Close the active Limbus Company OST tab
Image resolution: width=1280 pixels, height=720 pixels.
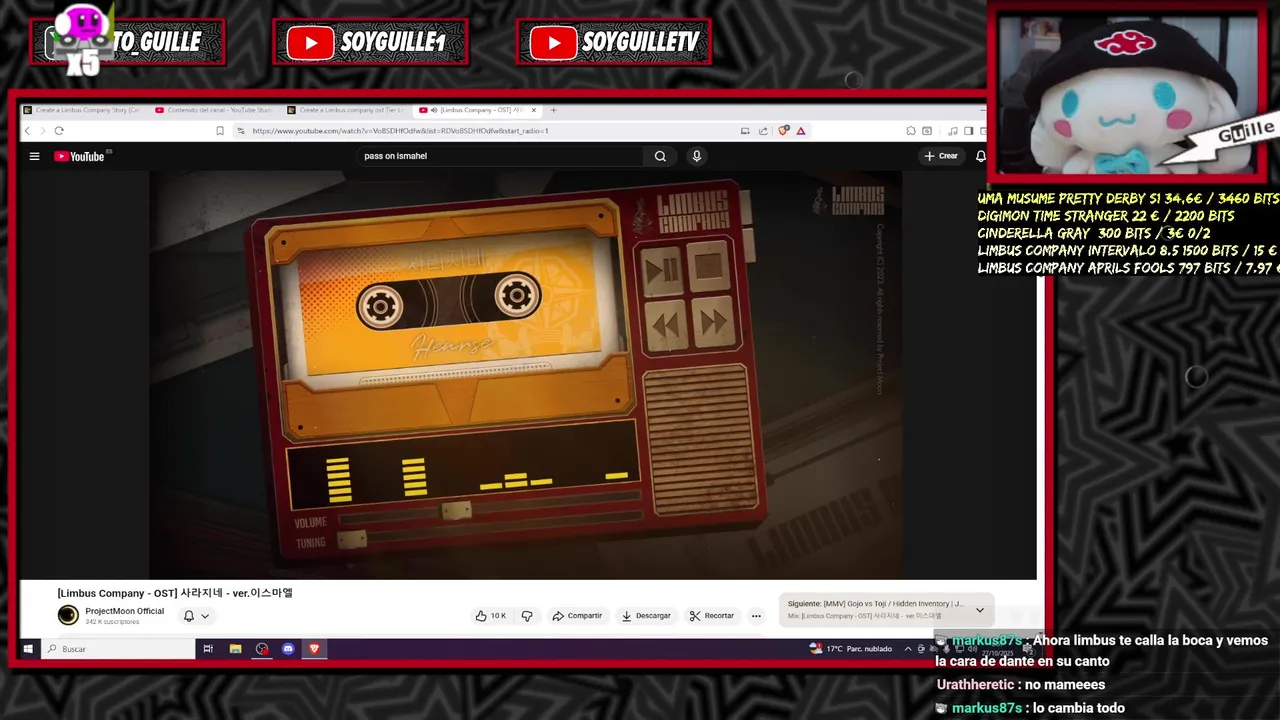pyautogui.click(x=534, y=110)
